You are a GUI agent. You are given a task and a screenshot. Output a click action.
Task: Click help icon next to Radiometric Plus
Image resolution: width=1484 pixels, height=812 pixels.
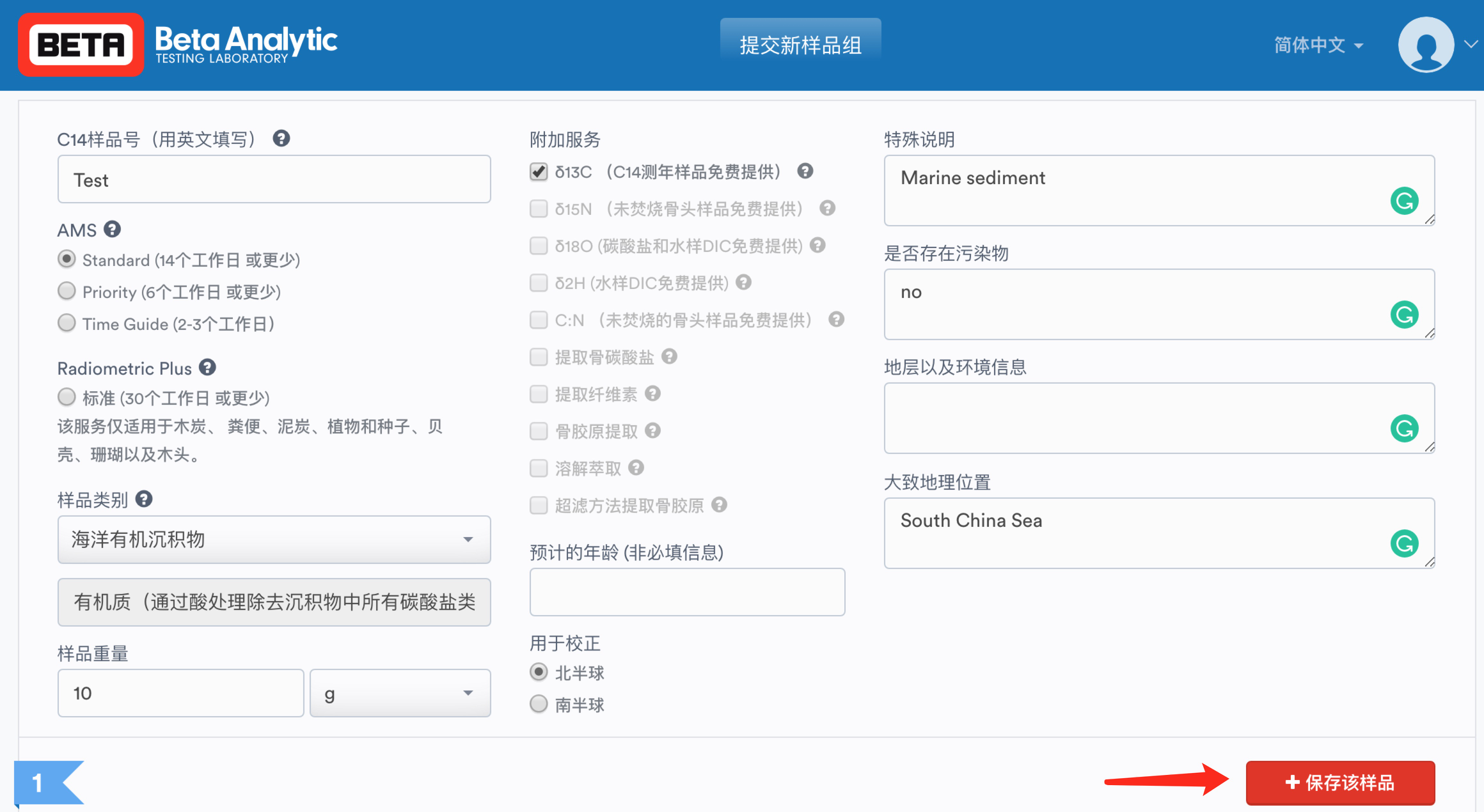[207, 367]
